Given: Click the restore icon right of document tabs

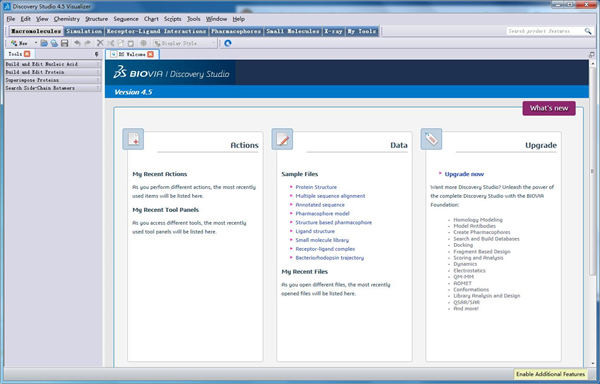Looking at the screenshot, I should [592, 54].
